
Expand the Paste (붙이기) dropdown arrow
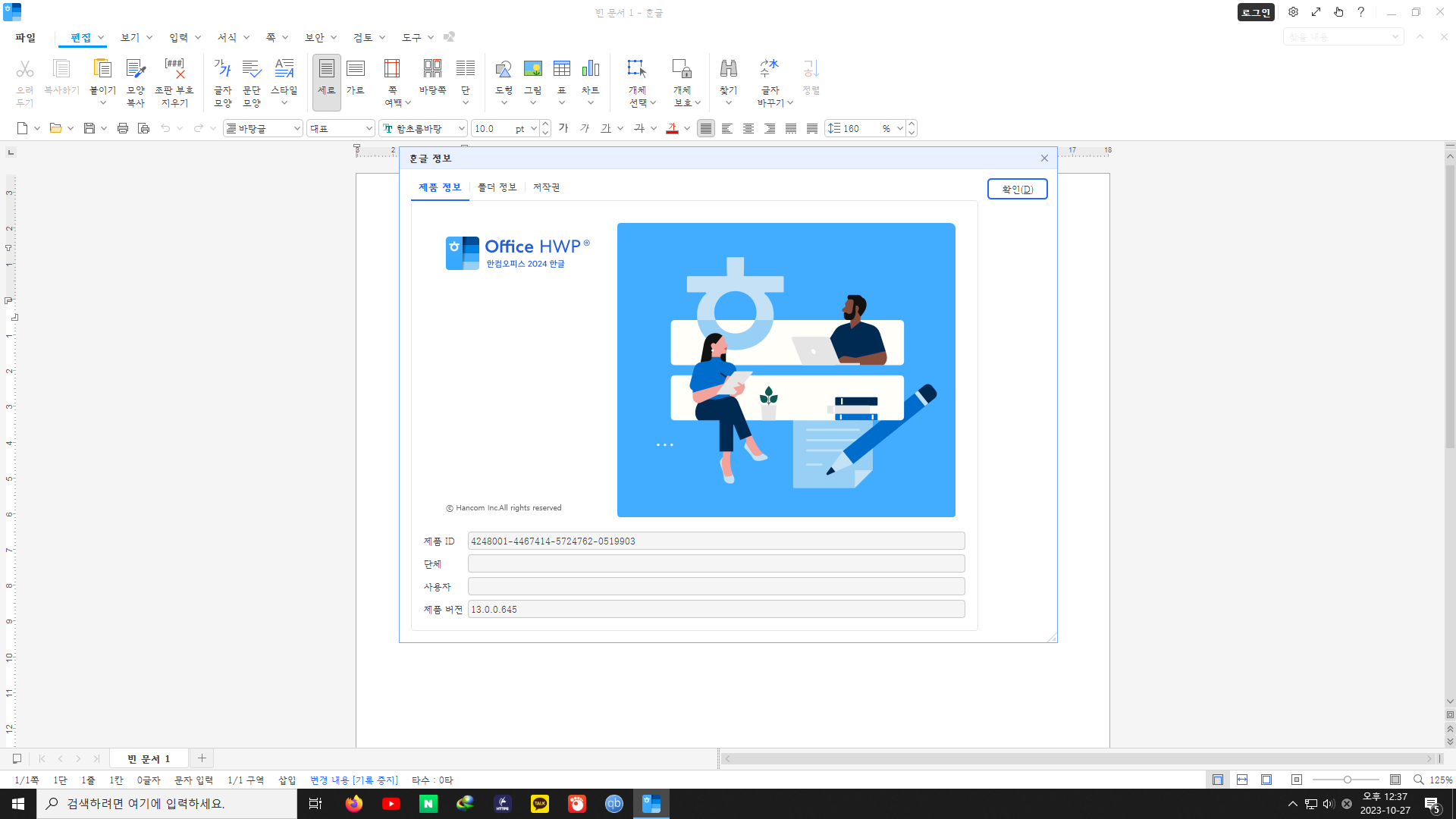[103, 103]
